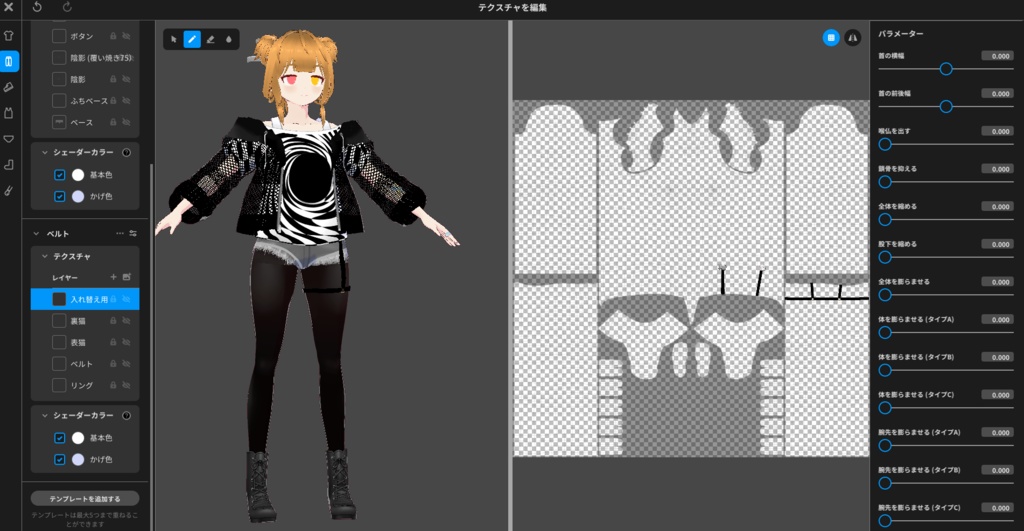Image resolution: width=1024 pixels, height=531 pixels.
Task: Open the bottom brush-like sidebar icon
Action: [8, 190]
